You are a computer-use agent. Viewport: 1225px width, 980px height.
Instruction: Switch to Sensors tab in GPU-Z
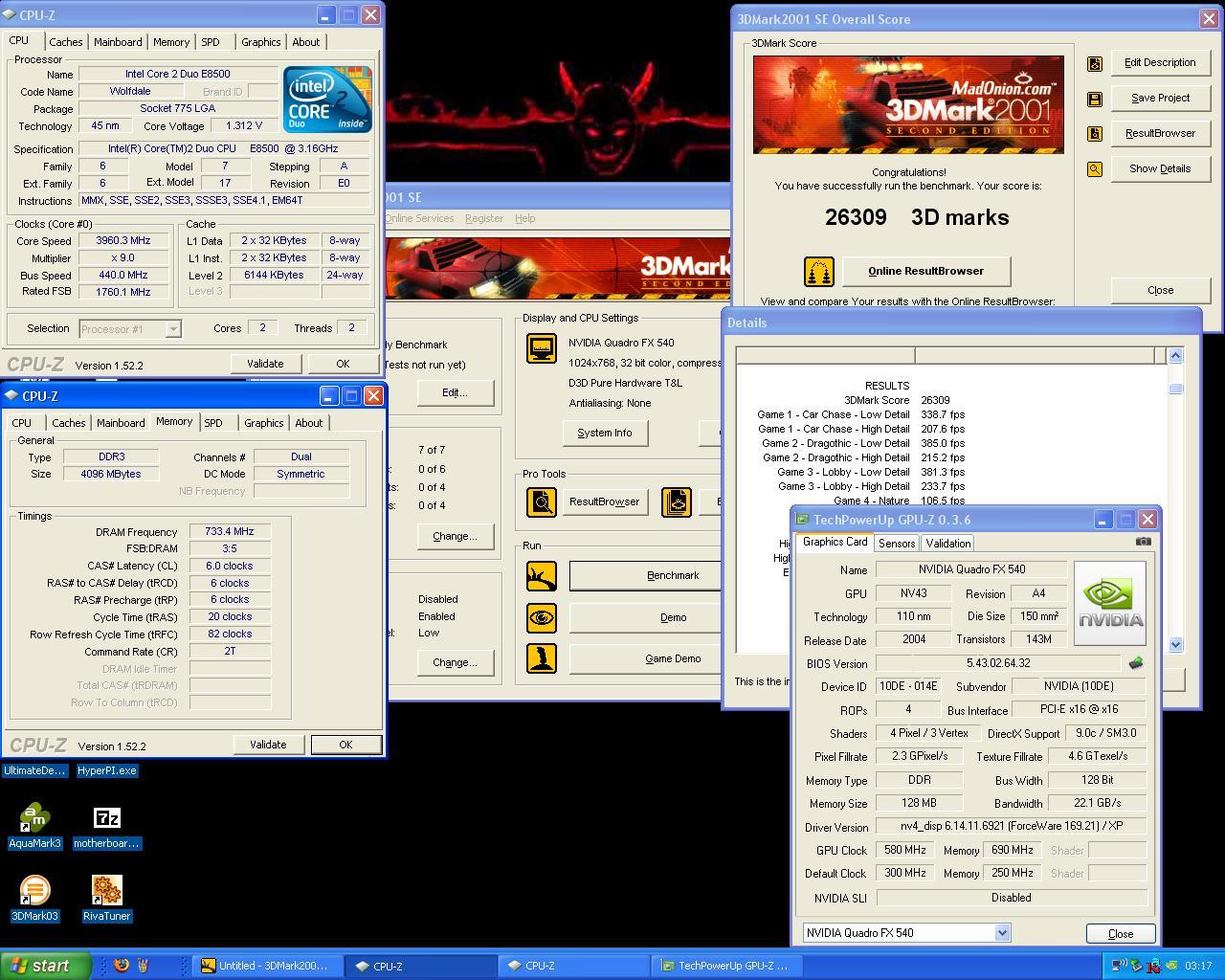click(897, 544)
